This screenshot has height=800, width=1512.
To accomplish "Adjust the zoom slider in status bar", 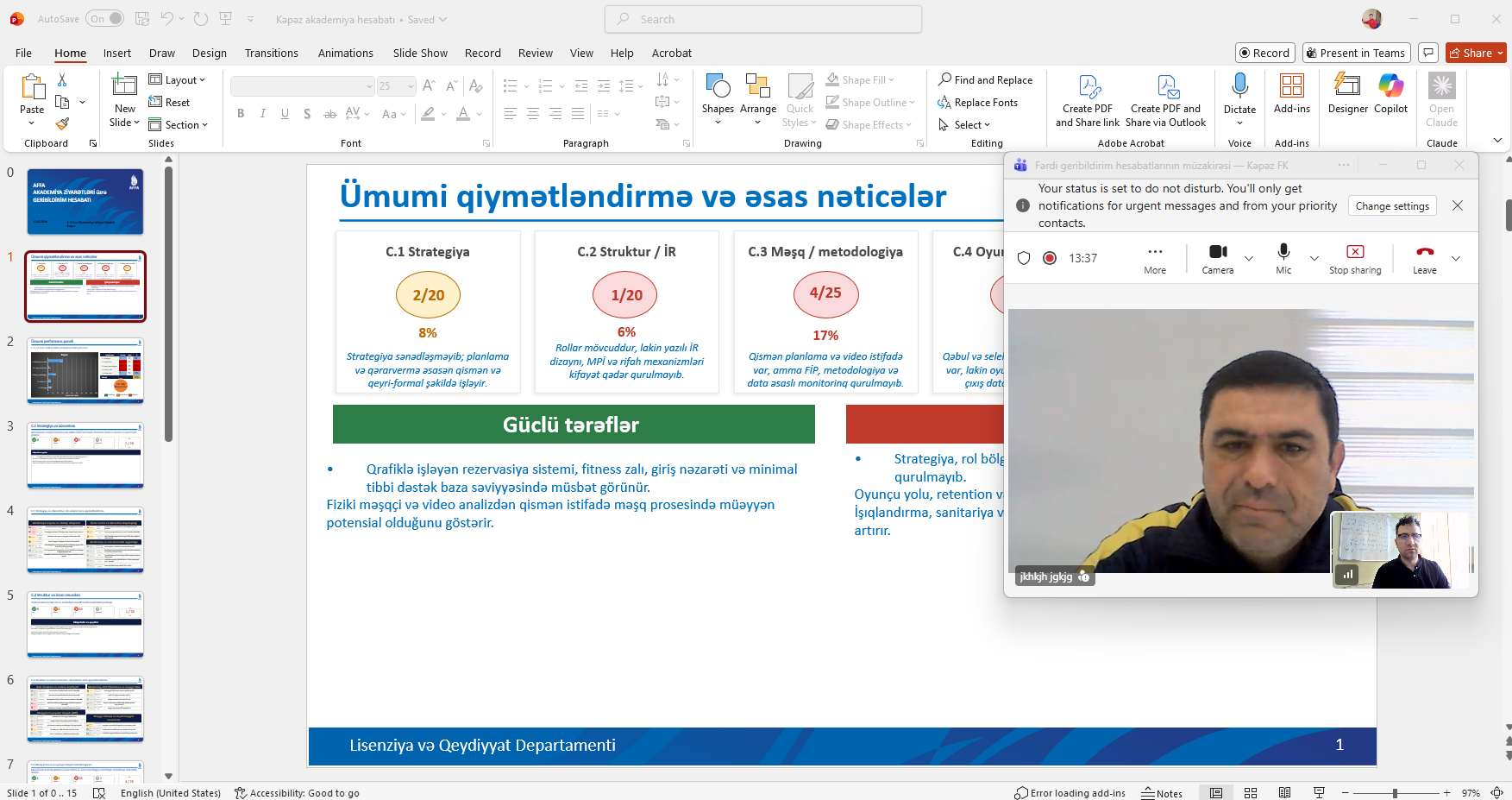I will (1395, 792).
